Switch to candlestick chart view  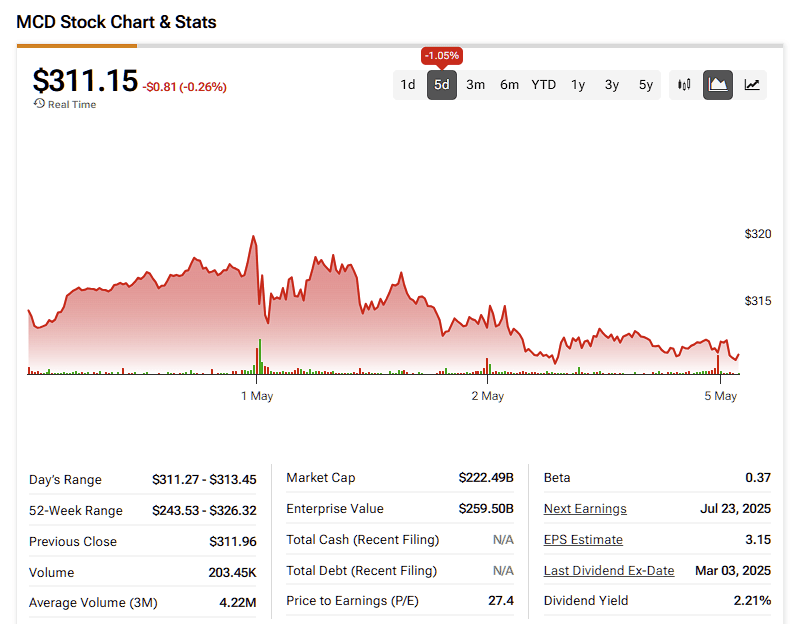[684, 85]
